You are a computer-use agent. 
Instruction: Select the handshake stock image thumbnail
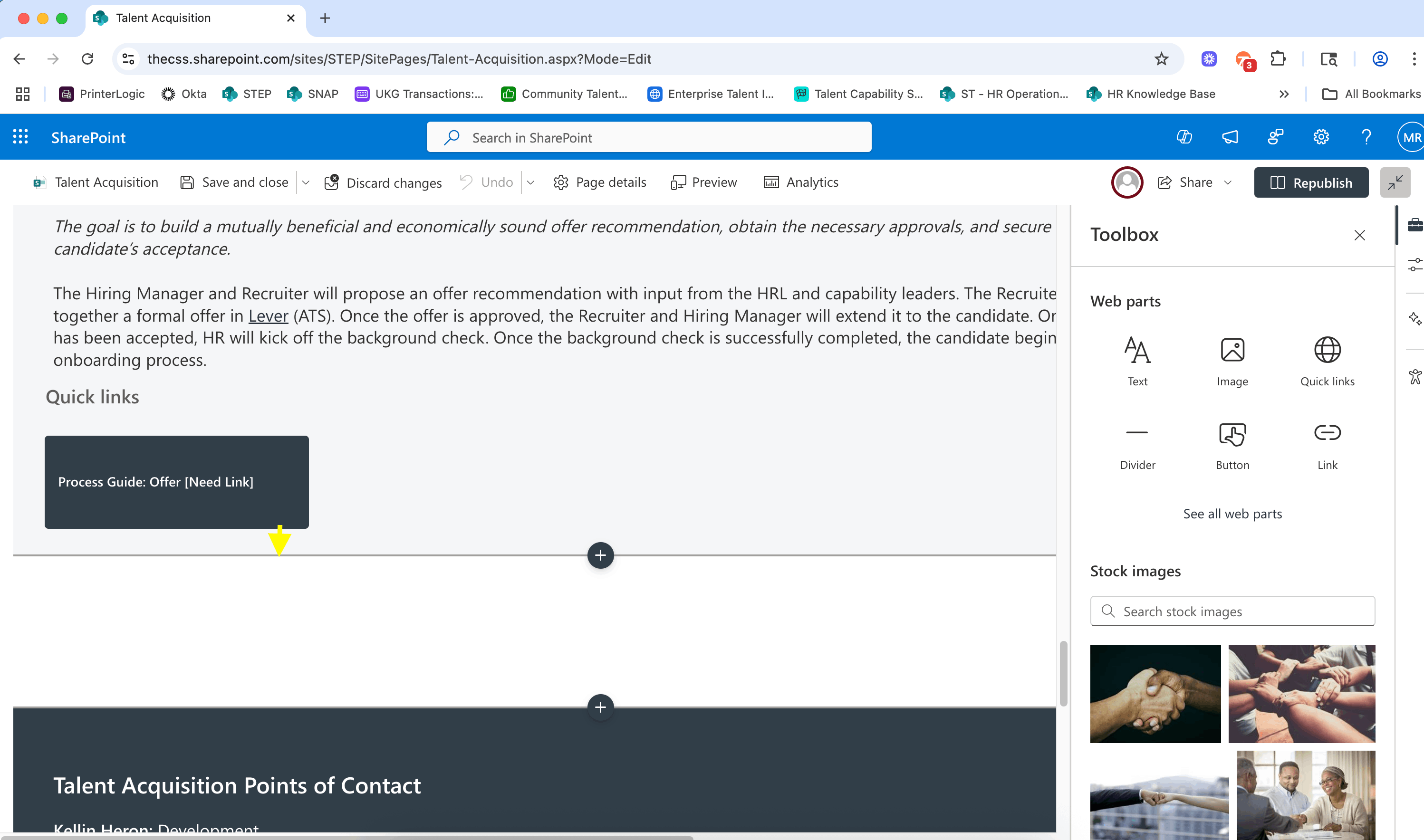pyautogui.click(x=1155, y=694)
